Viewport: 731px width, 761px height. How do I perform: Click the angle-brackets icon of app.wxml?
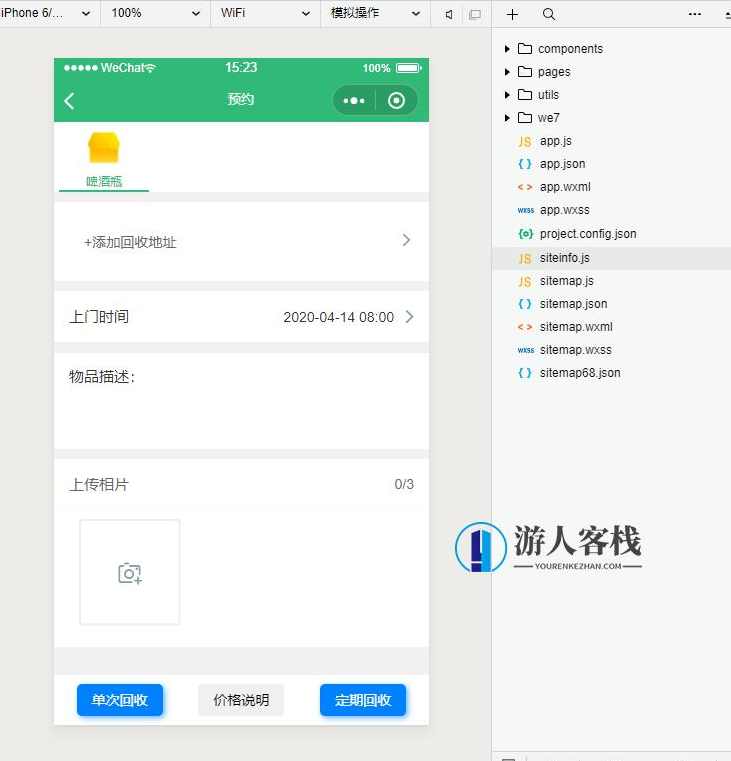click(525, 187)
